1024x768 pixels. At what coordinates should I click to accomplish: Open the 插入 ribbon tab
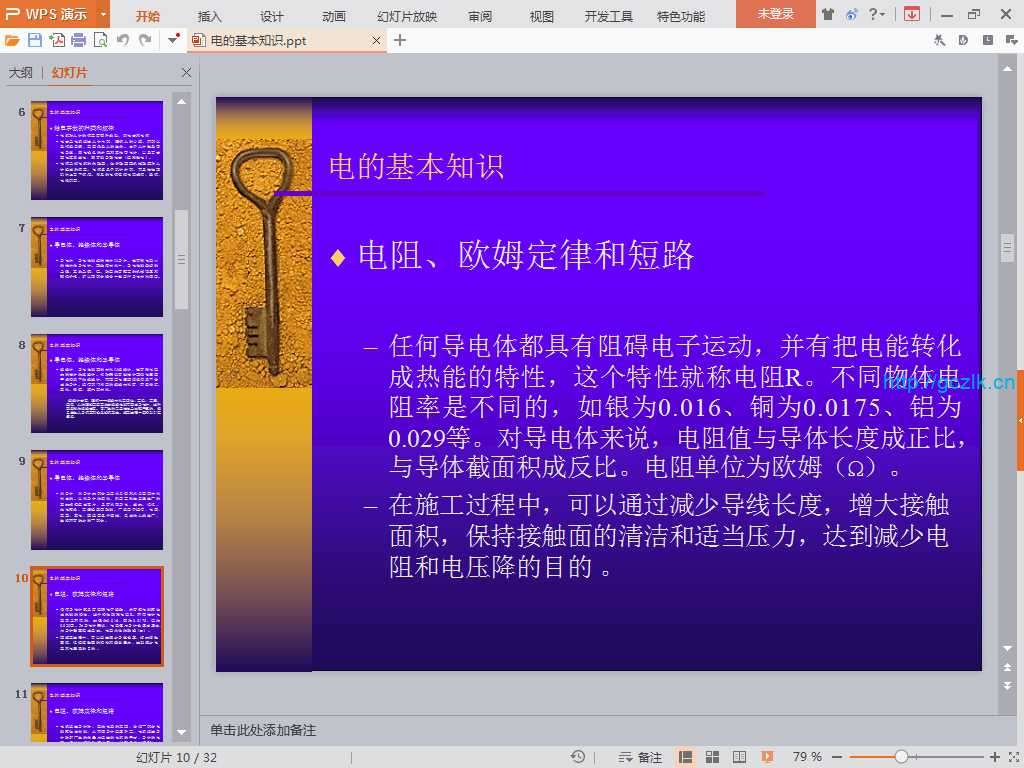point(210,16)
